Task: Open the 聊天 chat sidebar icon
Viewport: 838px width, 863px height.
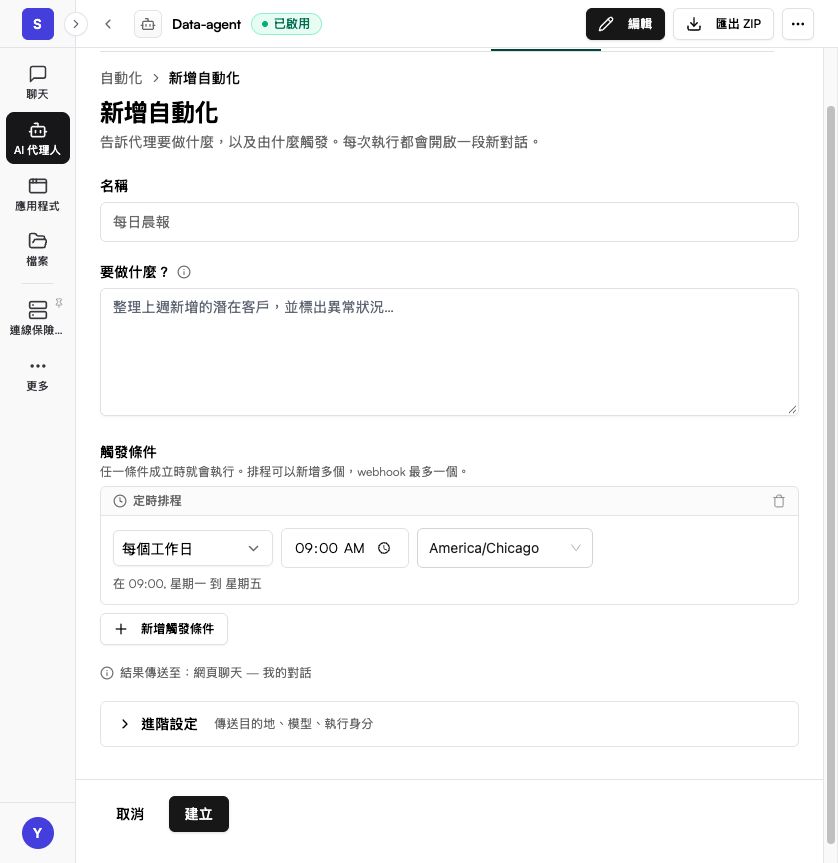Action: tap(37, 82)
